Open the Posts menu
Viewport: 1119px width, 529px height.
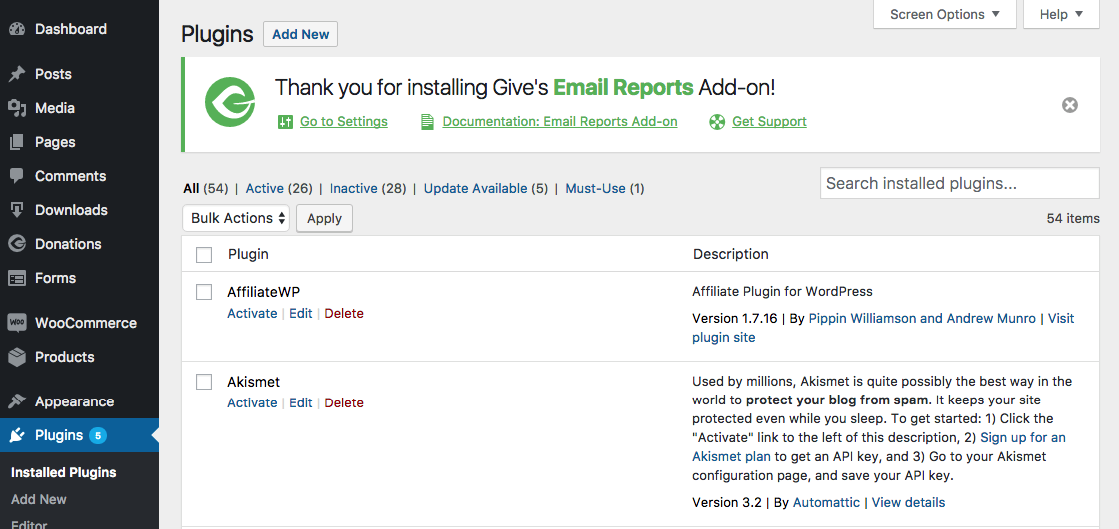pyautogui.click(x=53, y=74)
